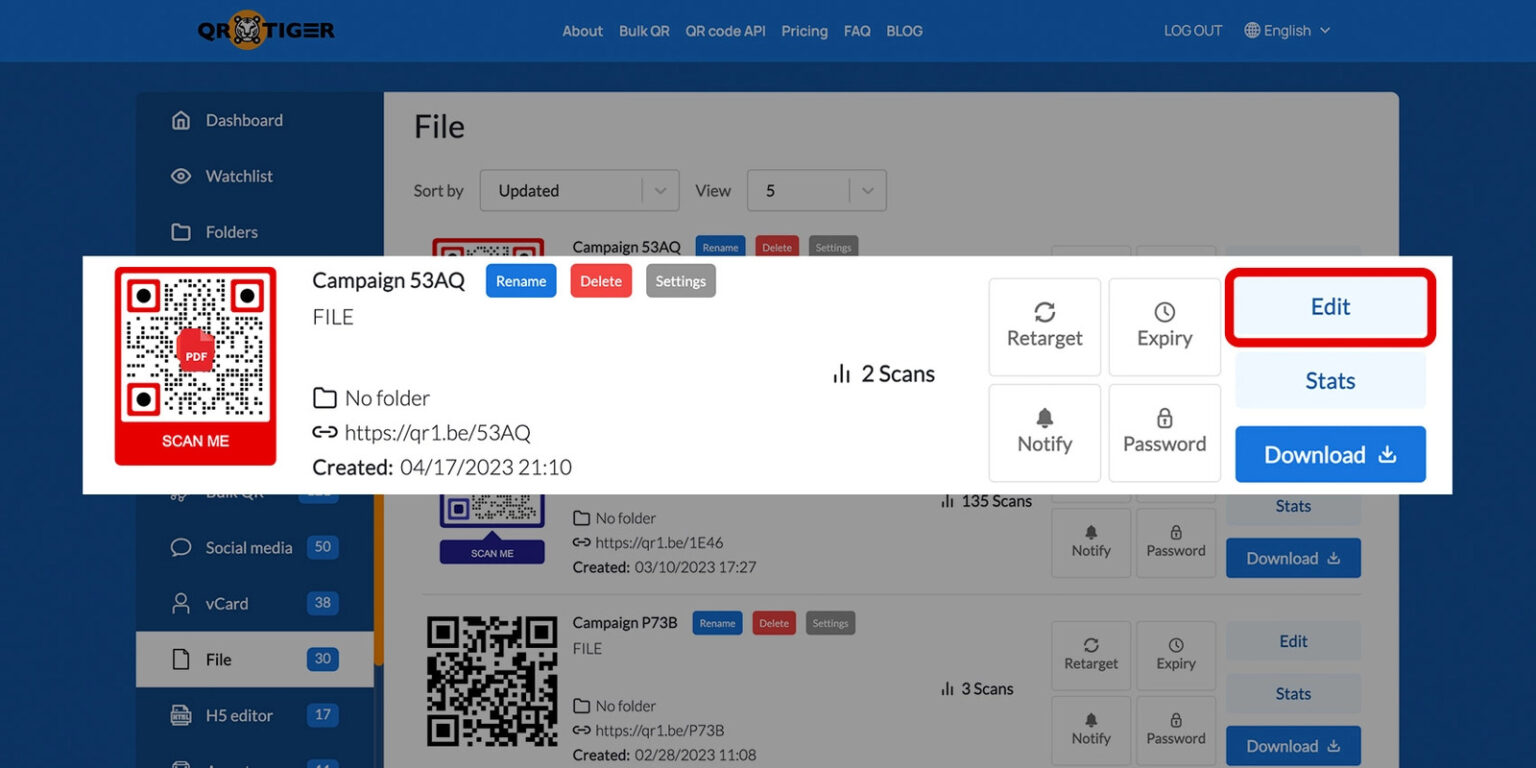Click Password for Campaign P73B
Image resolution: width=1536 pixels, height=768 pixels.
1176,730
